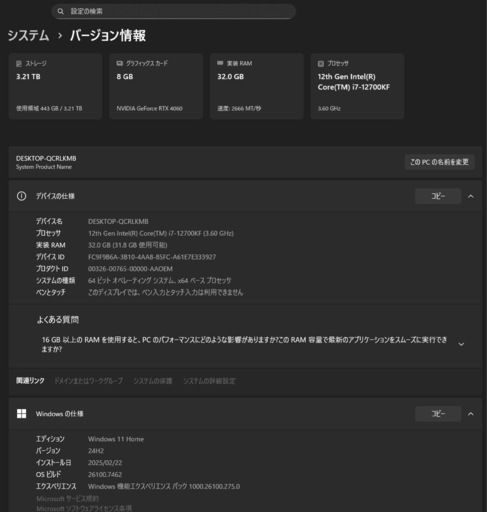487x512 pixels.
Task: Select the 32.0 GB (31.8 GB 使用可能) value
Action: [x=128, y=245]
